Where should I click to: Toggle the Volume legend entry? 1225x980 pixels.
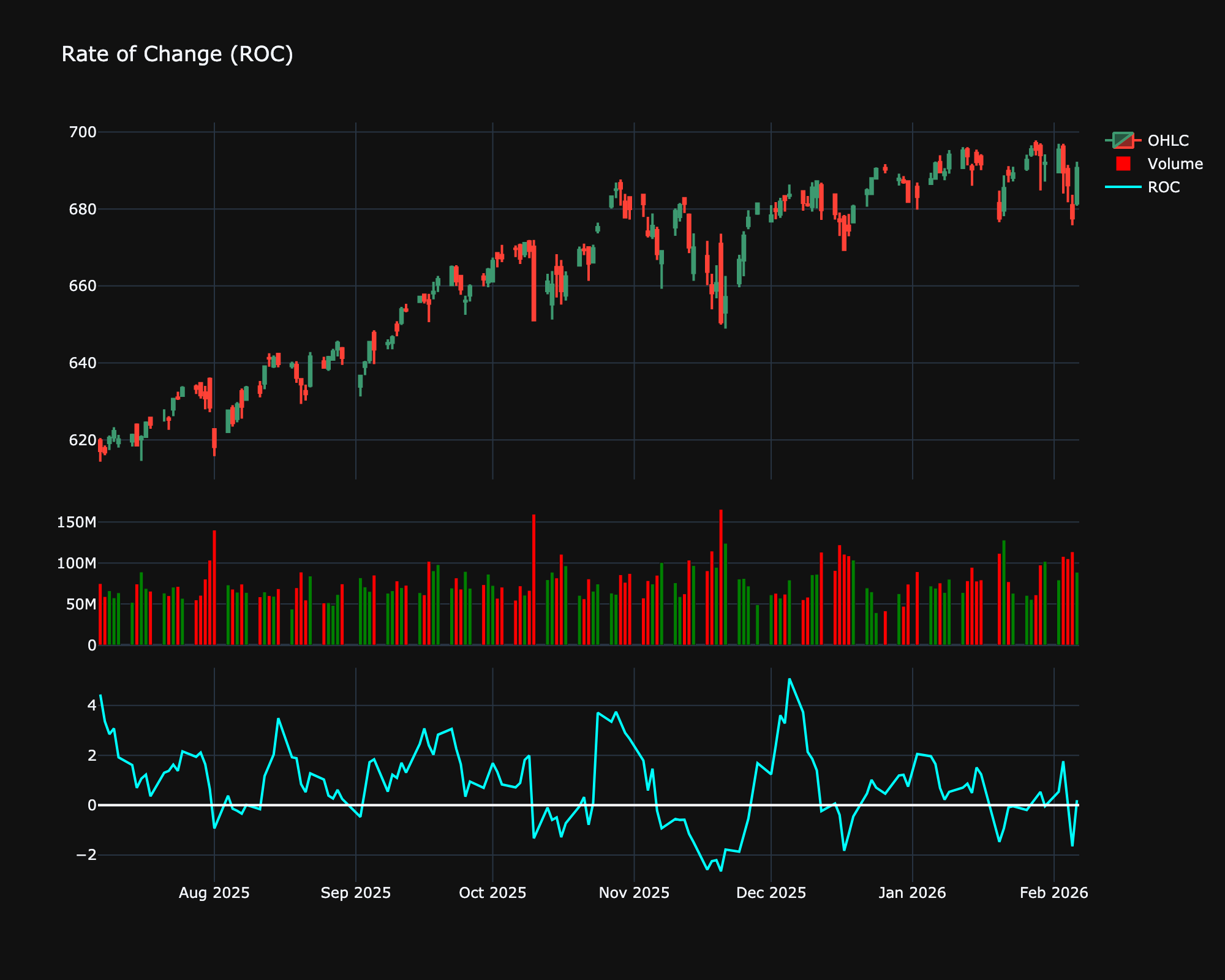coord(1175,164)
